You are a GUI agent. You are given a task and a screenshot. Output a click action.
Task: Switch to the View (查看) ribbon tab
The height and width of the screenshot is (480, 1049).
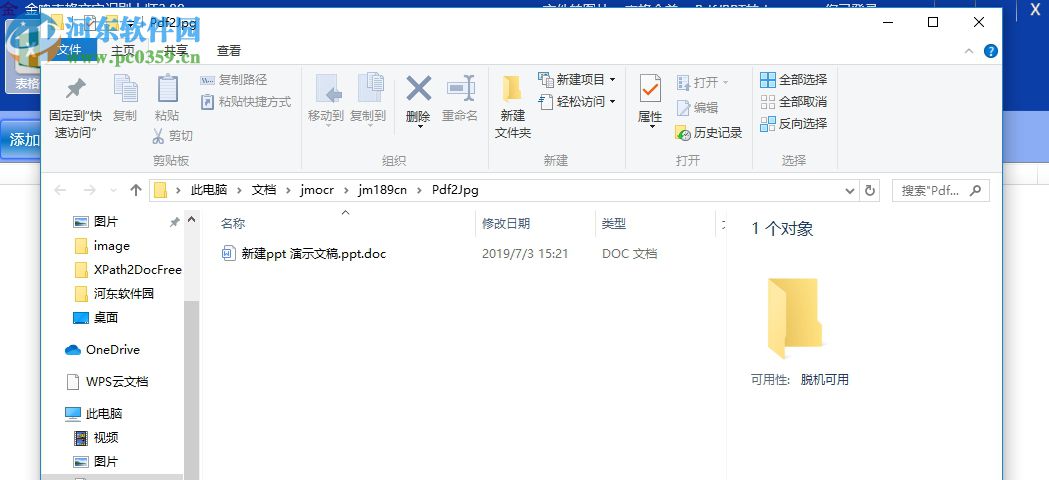click(229, 50)
